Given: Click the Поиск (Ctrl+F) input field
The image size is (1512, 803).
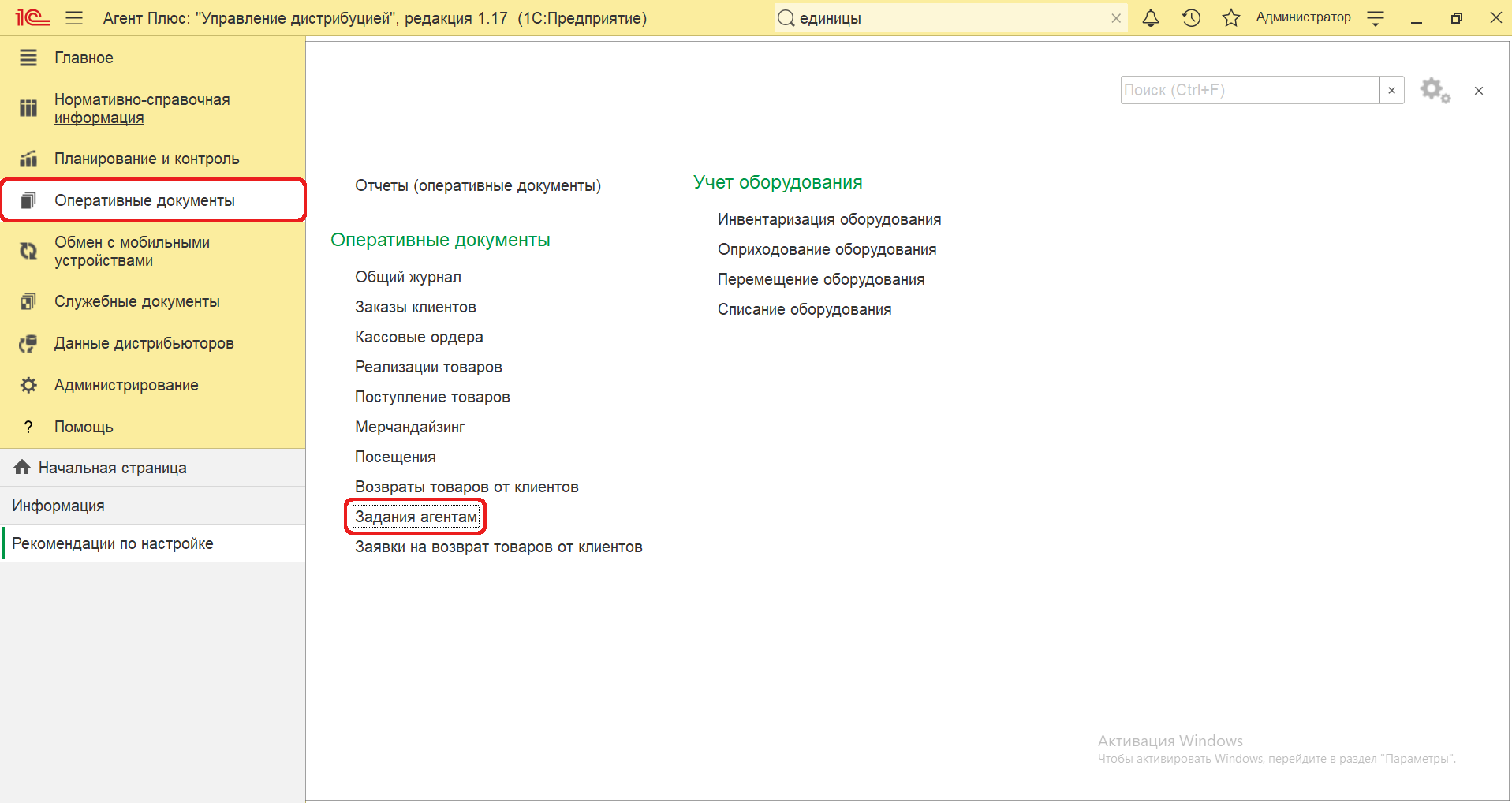Looking at the screenshot, I should click(1250, 90).
